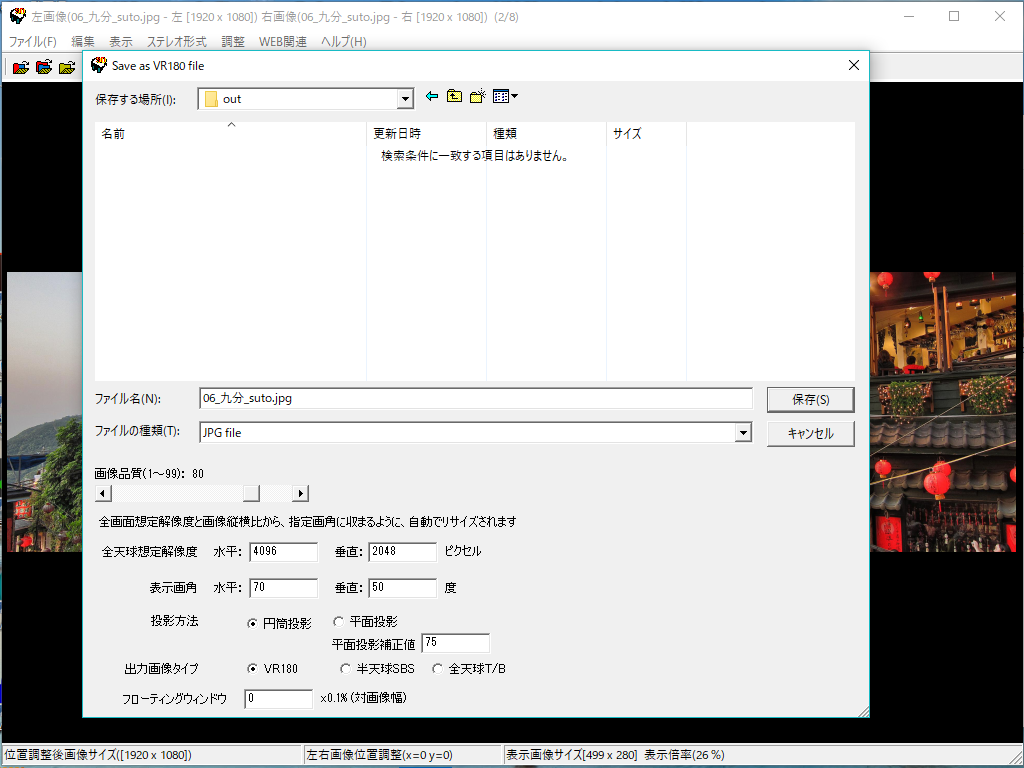Click the red-blue open image toolbar icon
Viewport: 1024px width, 768px height.
pyautogui.click(x=20, y=67)
